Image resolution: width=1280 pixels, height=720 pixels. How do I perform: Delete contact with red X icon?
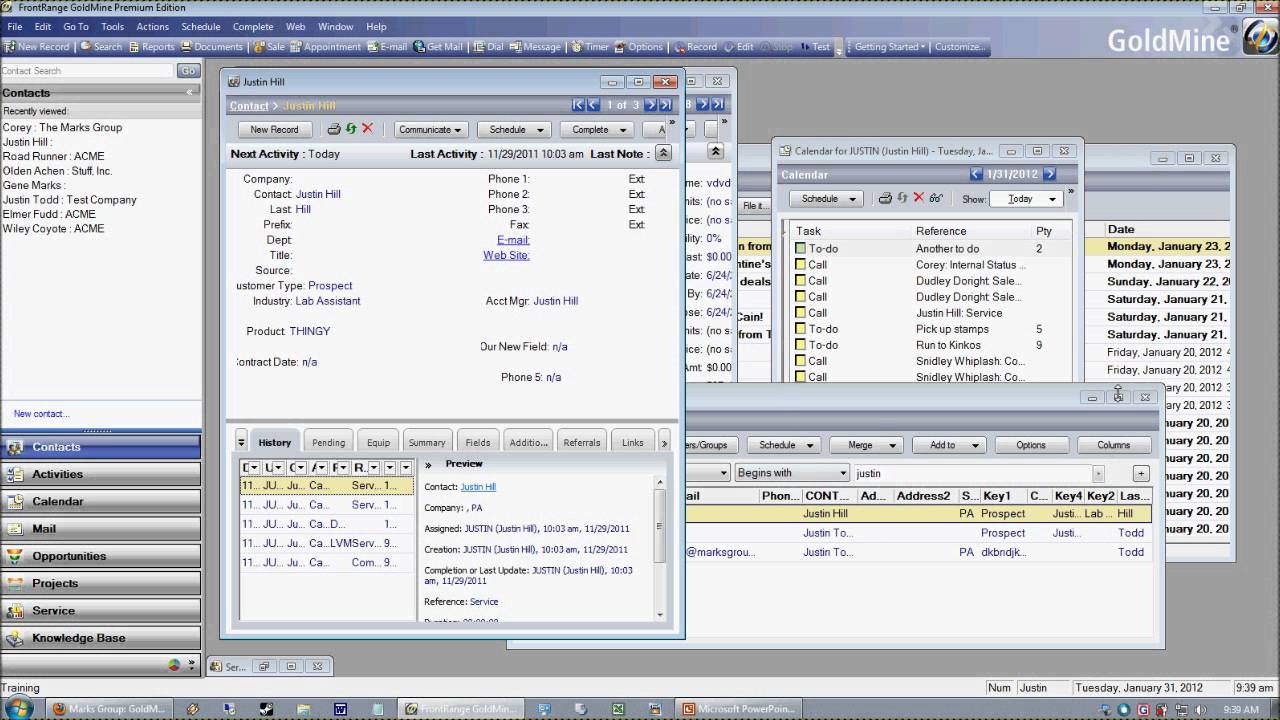coord(367,129)
